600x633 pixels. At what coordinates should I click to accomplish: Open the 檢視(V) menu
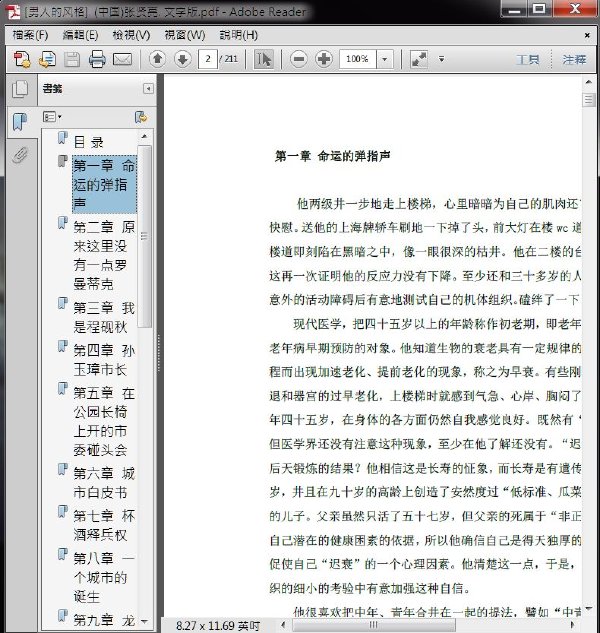[x=131, y=35]
